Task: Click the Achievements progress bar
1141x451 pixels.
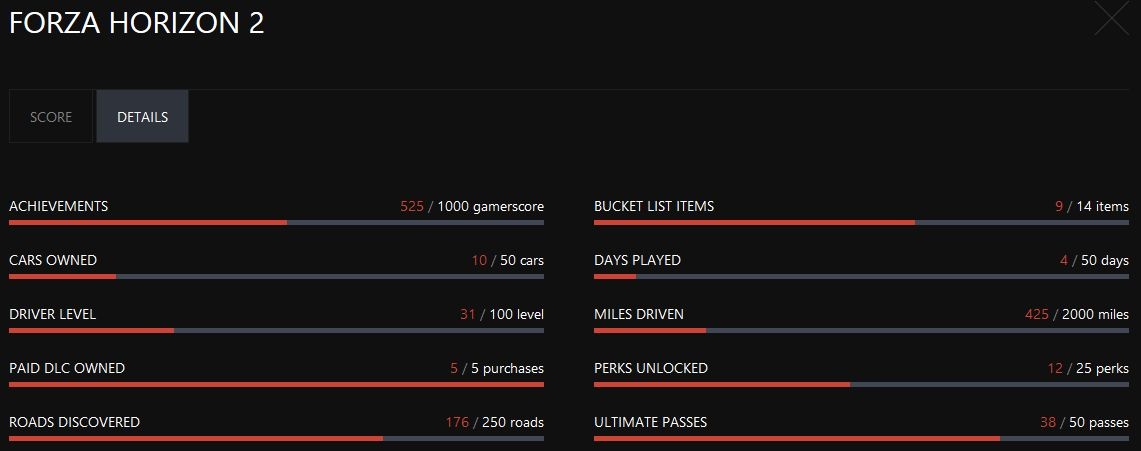Action: 276,222
